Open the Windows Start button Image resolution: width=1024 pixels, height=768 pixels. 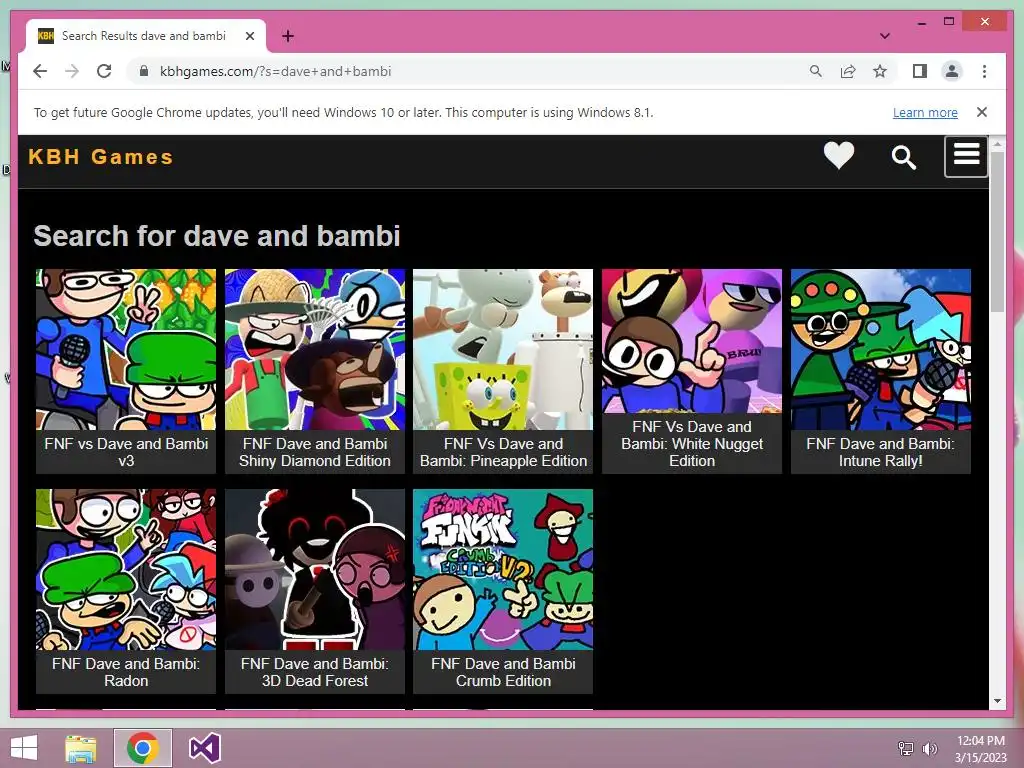point(24,748)
